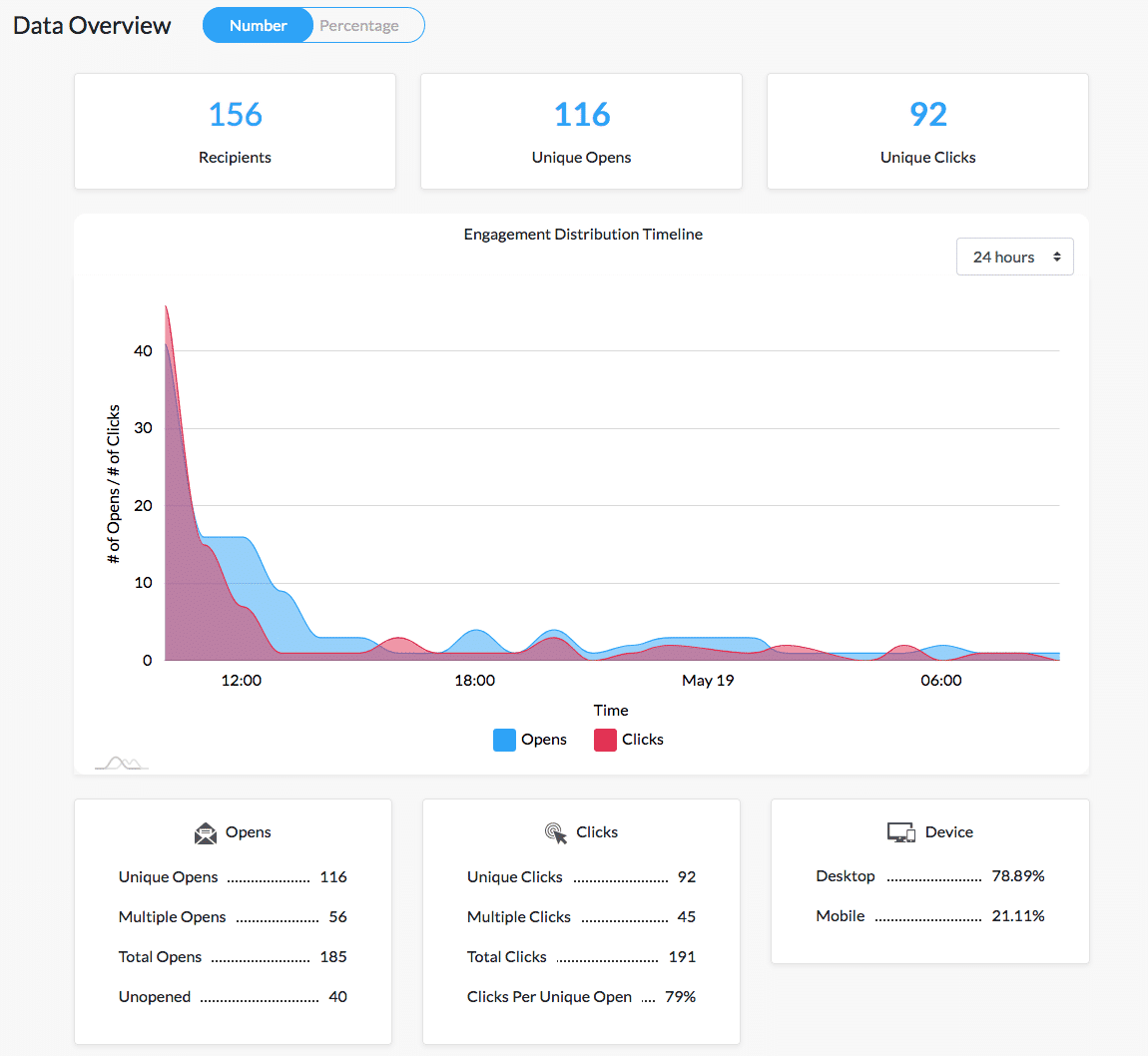Click the initial peak of the engagement chart
This screenshot has width=1148, height=1056.
point(166,307)
